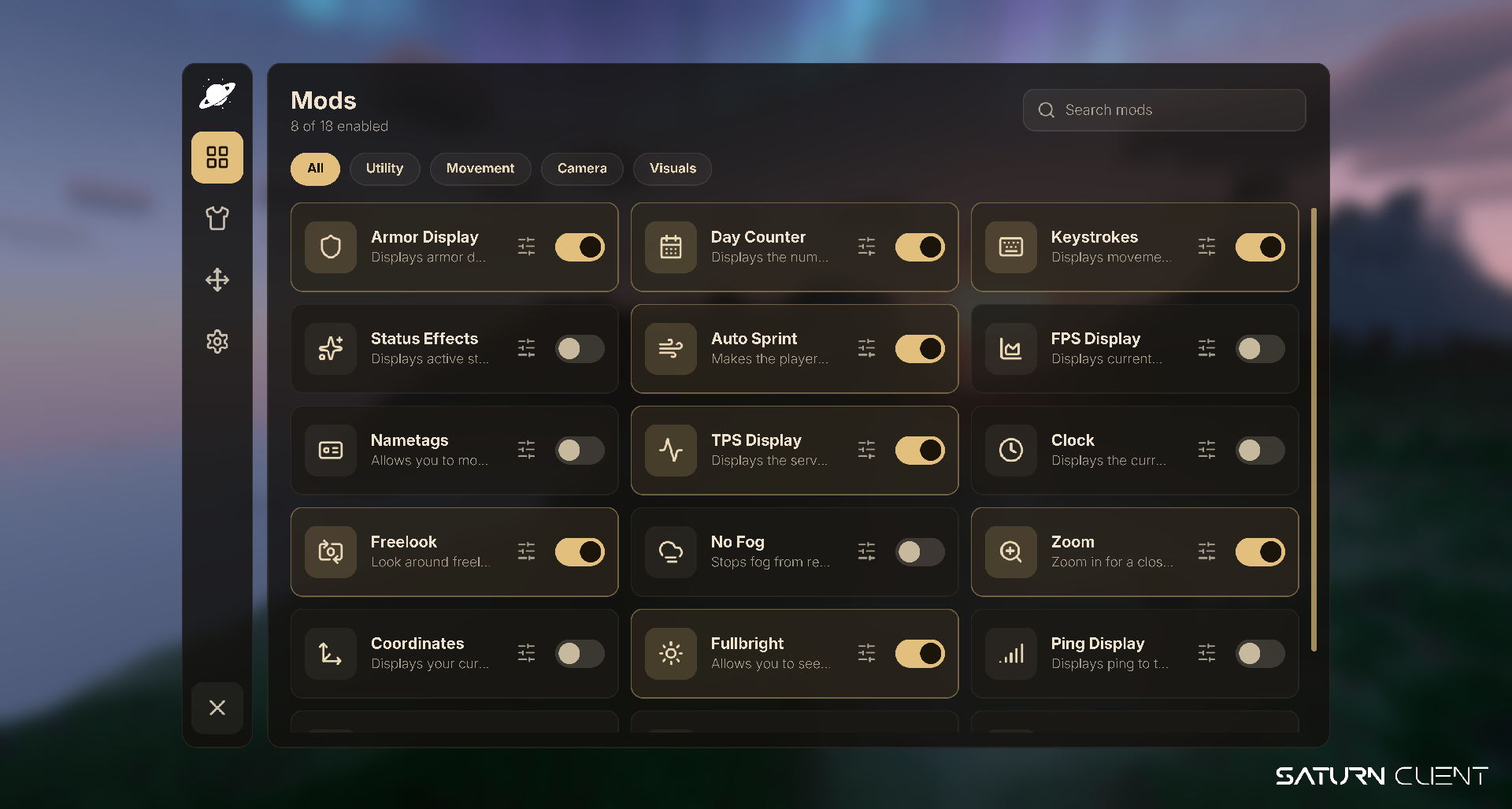Open TPS Display settings sliders icon
This screenshot has height=809, width=1512.
(866, 450)
